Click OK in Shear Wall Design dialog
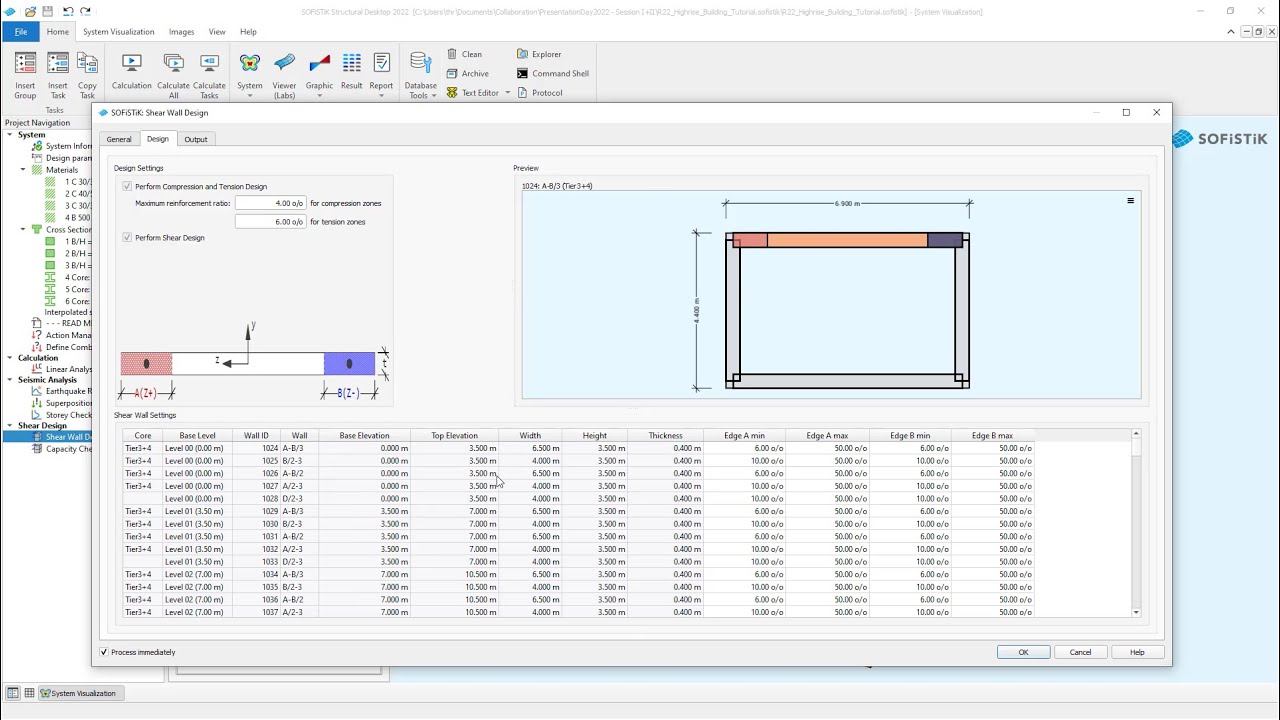Screen dimensions: 1280x720 click(x=1023, y=652)
